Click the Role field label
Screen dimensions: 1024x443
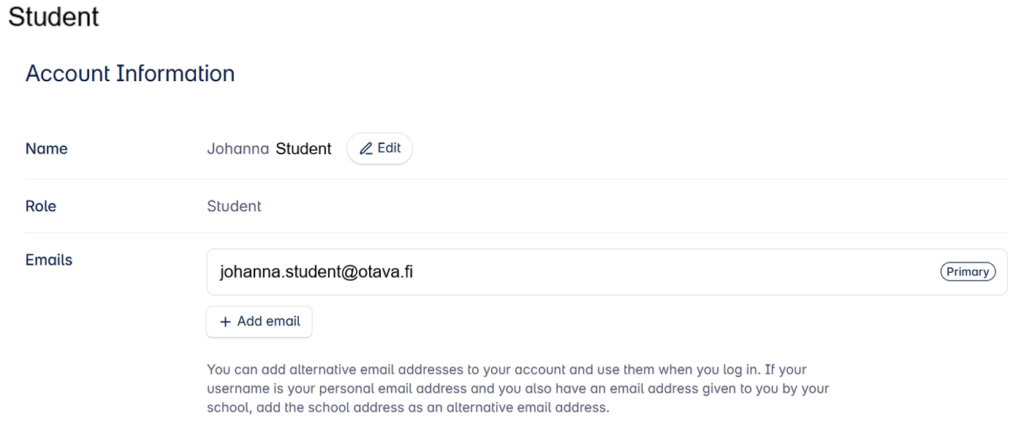[x=40, y=206]
